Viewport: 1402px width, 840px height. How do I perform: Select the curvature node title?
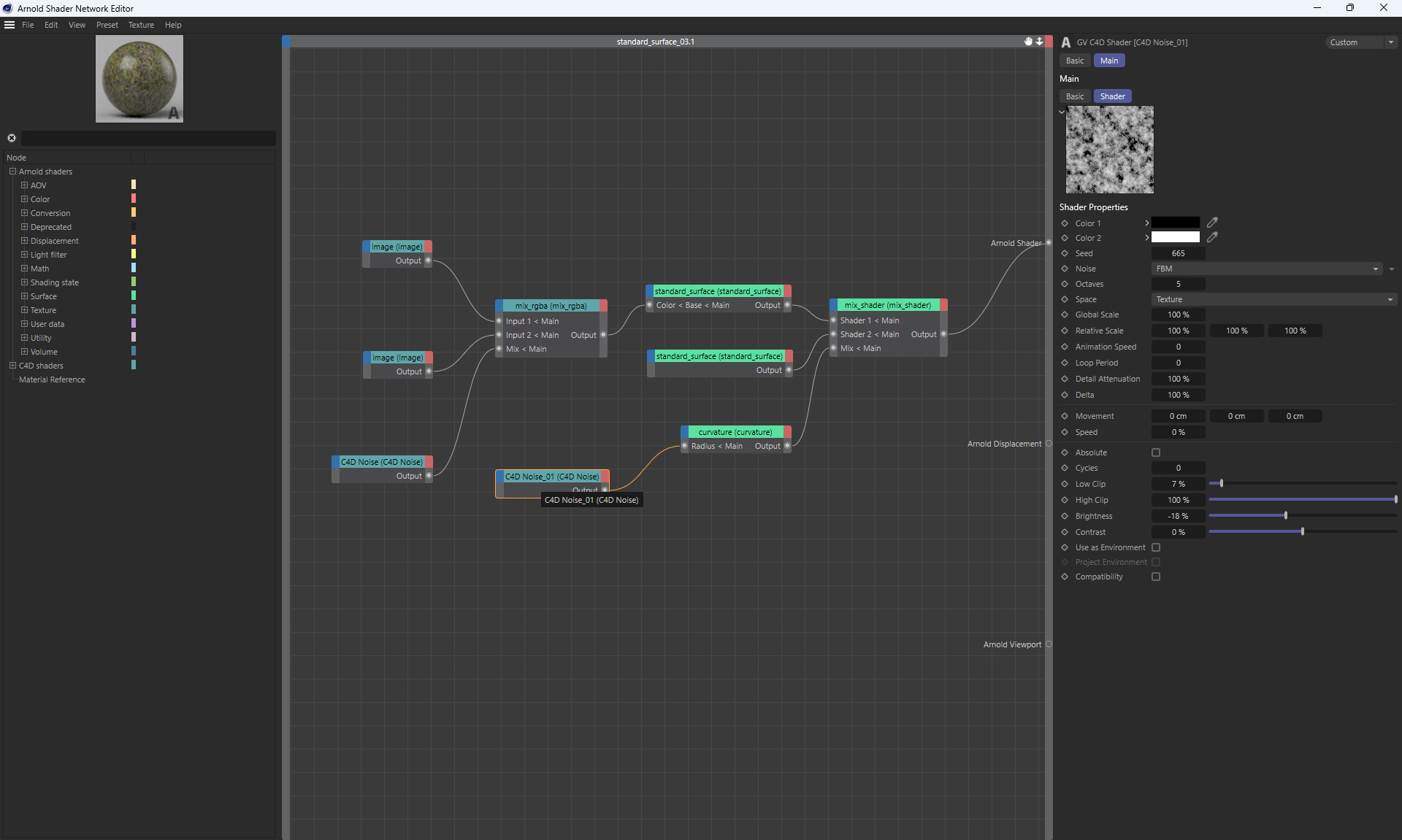click(x=735, y=432)
